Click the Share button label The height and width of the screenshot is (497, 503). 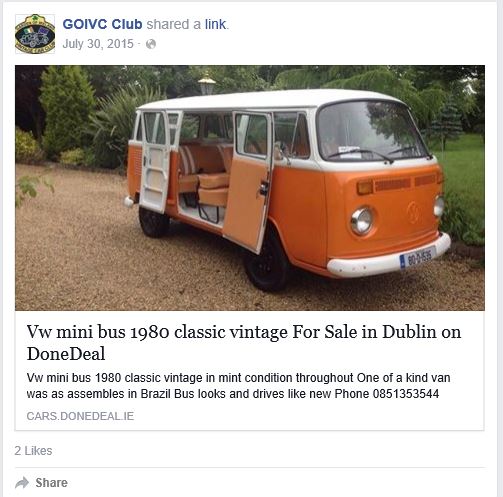pos(52,483)
